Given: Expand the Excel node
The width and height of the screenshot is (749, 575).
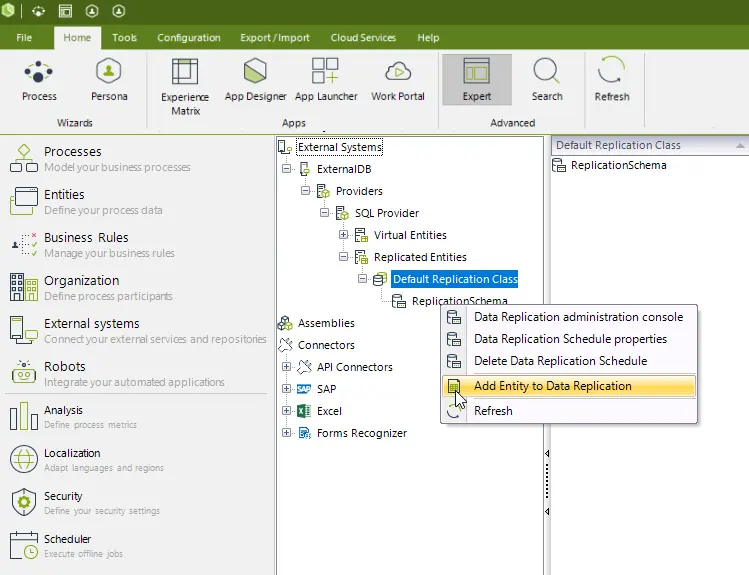Looking at the screenshot, I should 286,410.
